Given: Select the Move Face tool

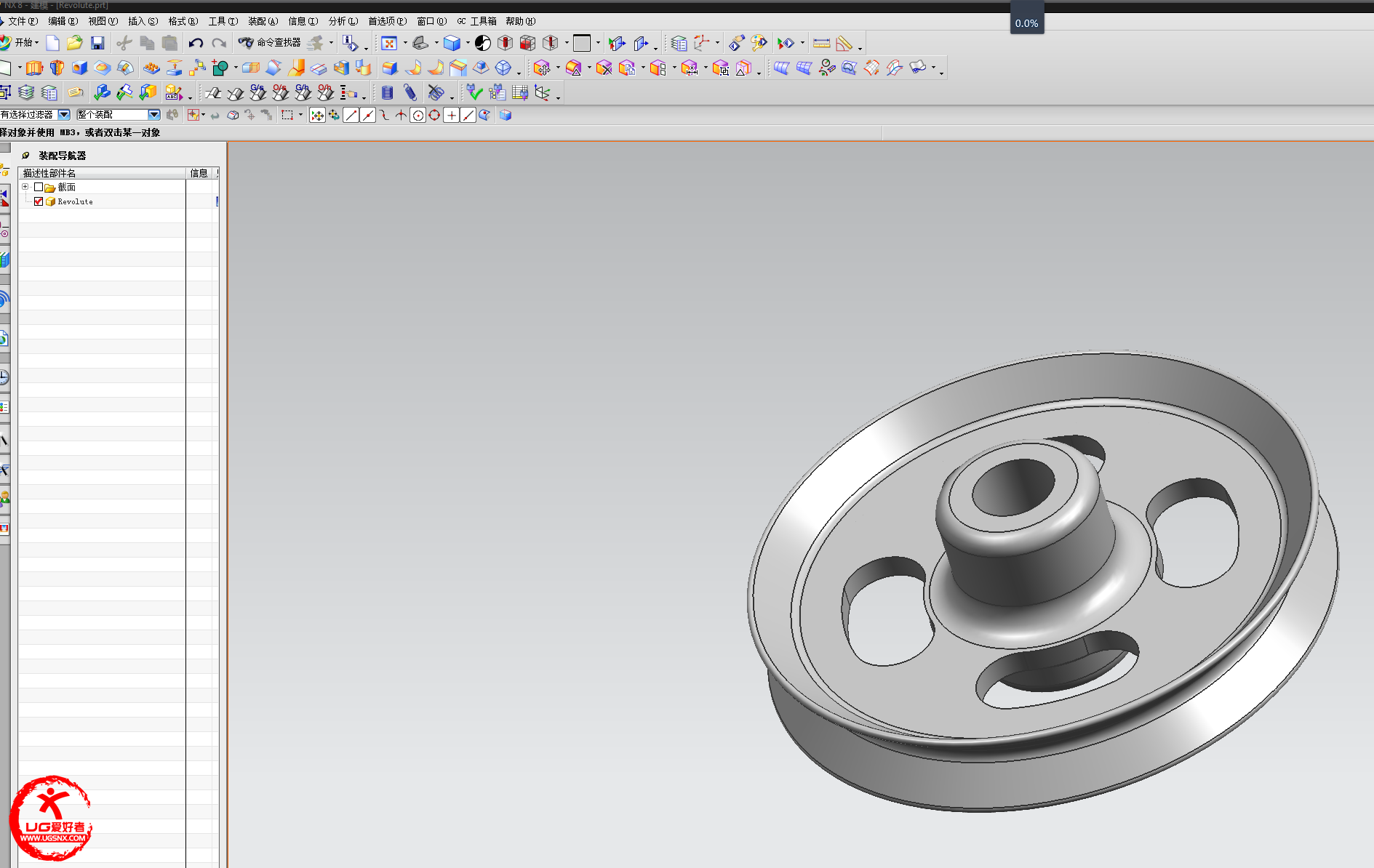Looking at the screenshot, I should (x=542, y=68).
